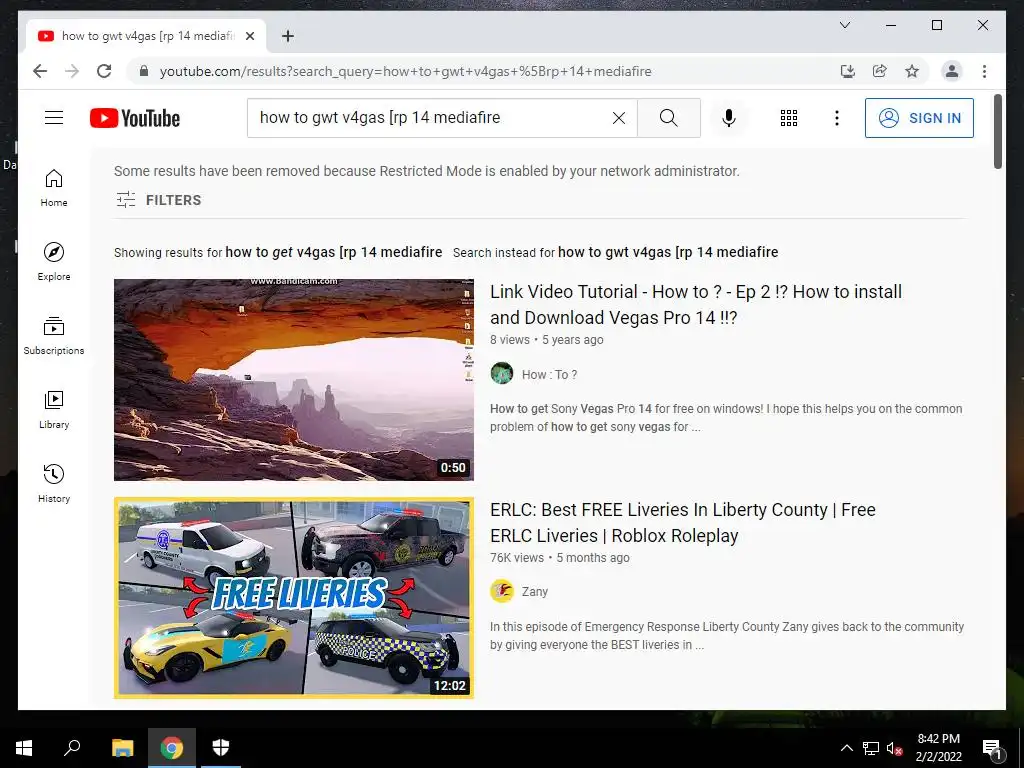Expand the FILTERS options
The height and width of the screenshot is (768, 1024).
pyautogui.click(x=159, y=200)
